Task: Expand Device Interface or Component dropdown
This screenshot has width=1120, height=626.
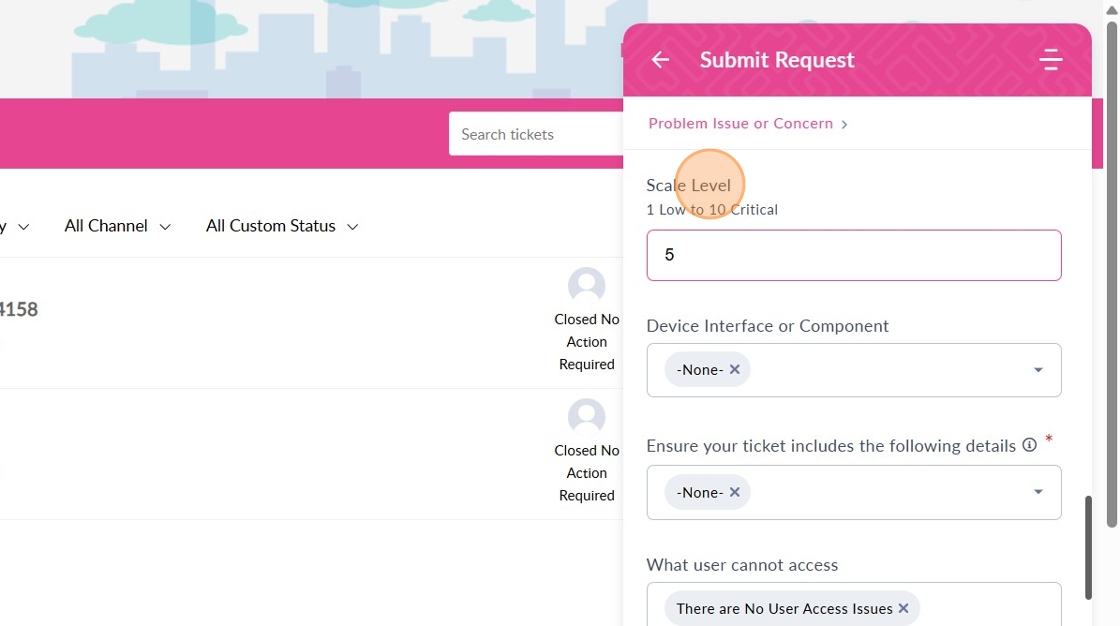Action: [1038, 370]
